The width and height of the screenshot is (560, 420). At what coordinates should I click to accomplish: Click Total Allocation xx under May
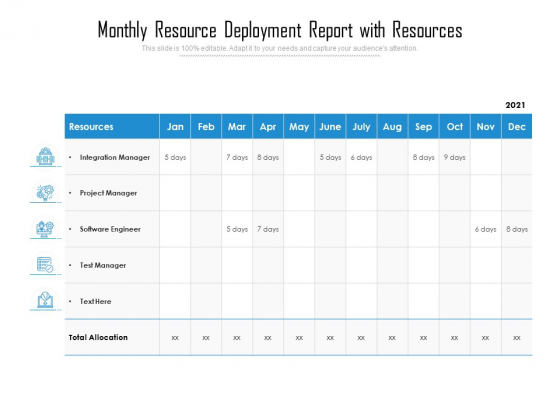pyautogui.click(x=299, y=338)
